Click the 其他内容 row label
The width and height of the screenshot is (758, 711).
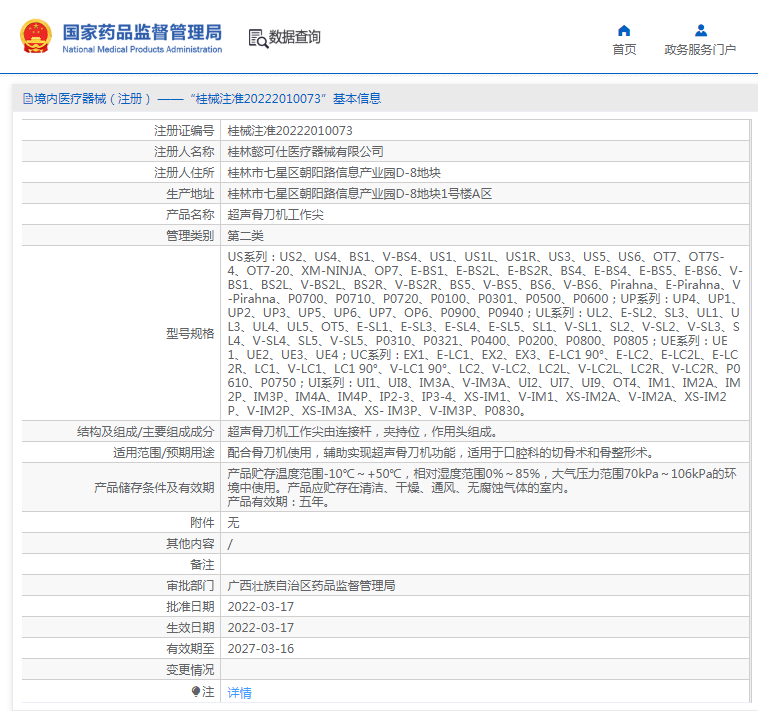tap(190, 544)
